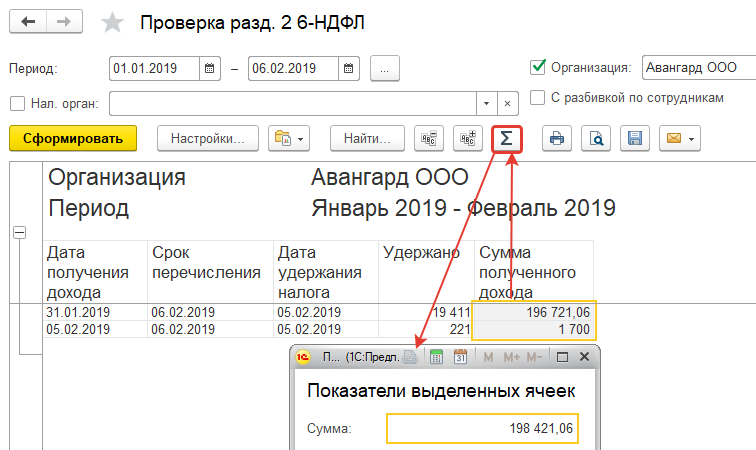This screenshot has width=756, height=450.
Task: Expand the Нал. орган dropdown arrow
Action: click(x=486, y=103)
